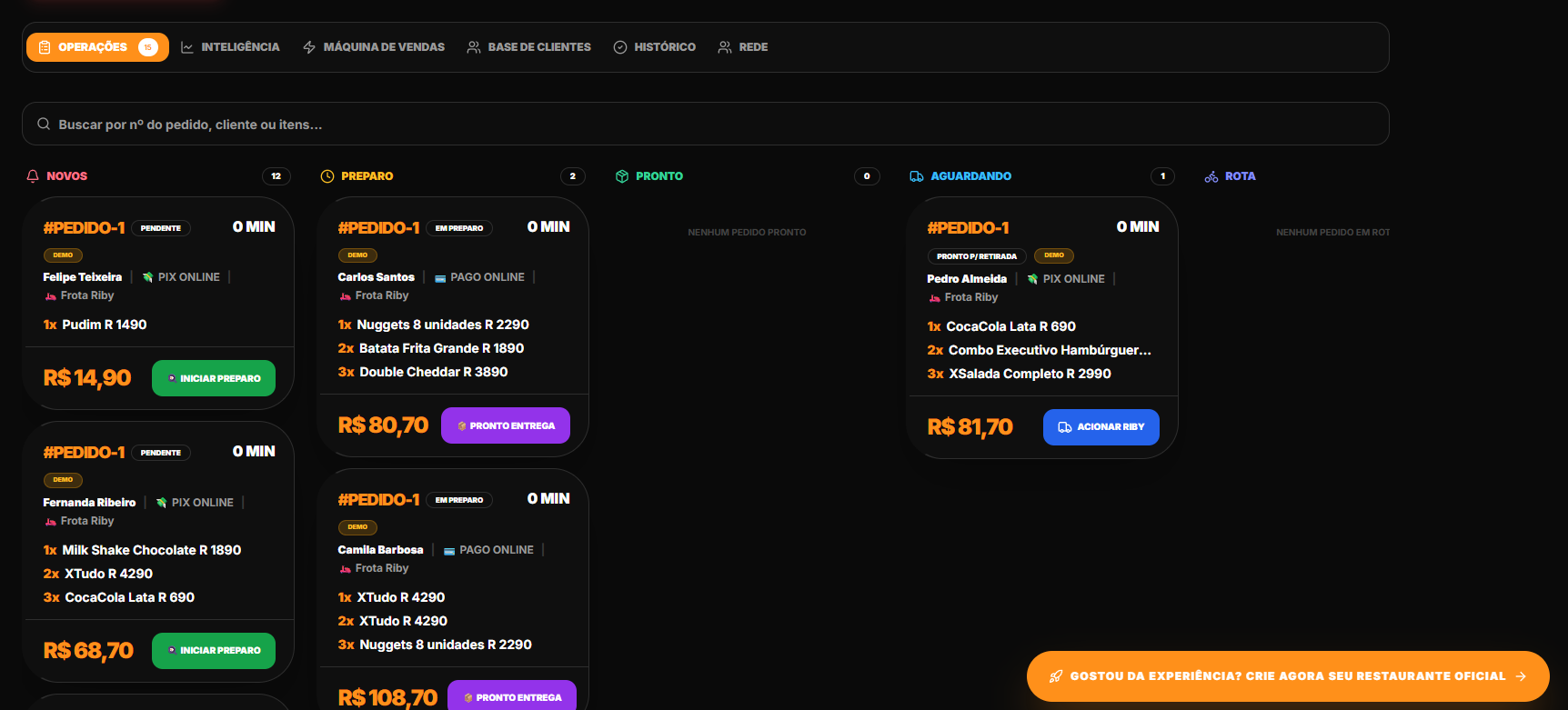Click the 'Pendente' badge on Felipe Teixeira's order
This screenshot has height=710, width=1568.
(x=161, y=228)
